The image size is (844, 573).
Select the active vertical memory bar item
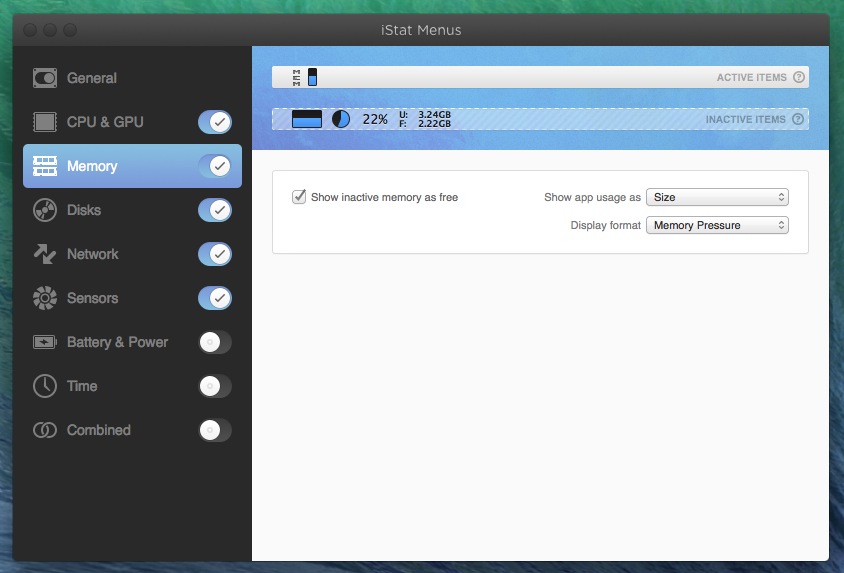(x=312, y=77)
